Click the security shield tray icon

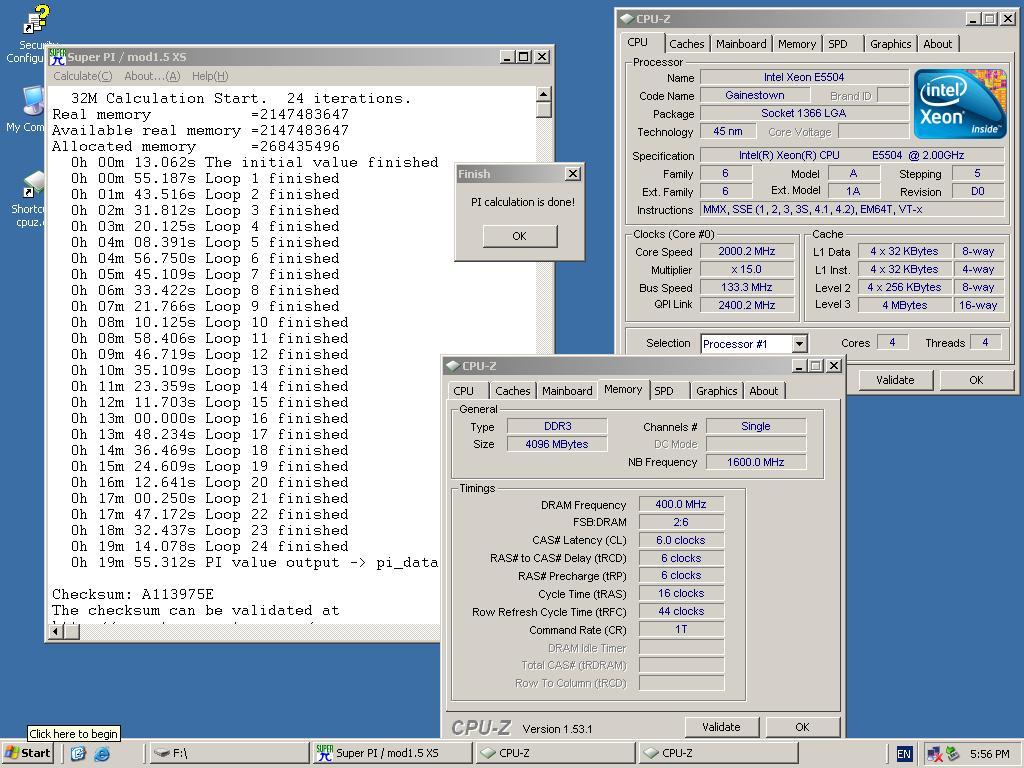tap(953, 754)
